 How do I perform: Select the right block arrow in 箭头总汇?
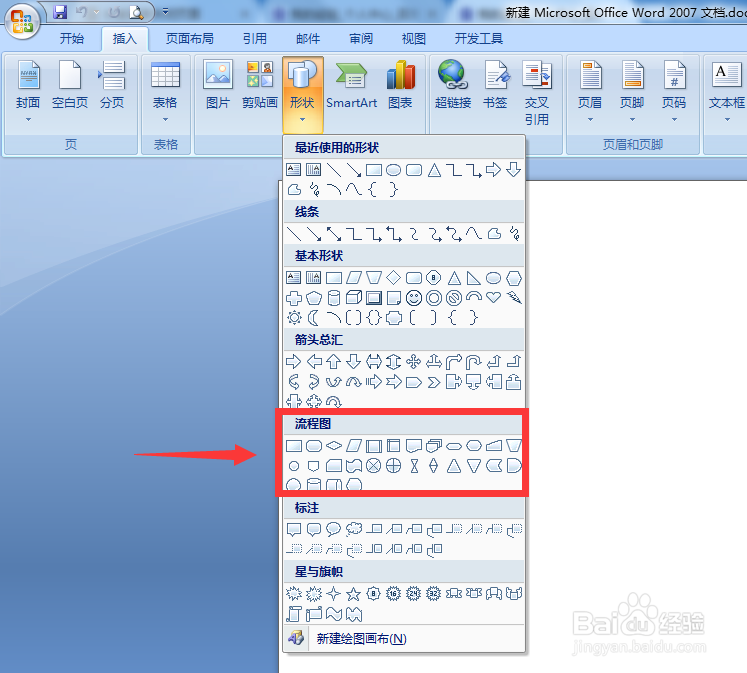(x=293, y=362)
